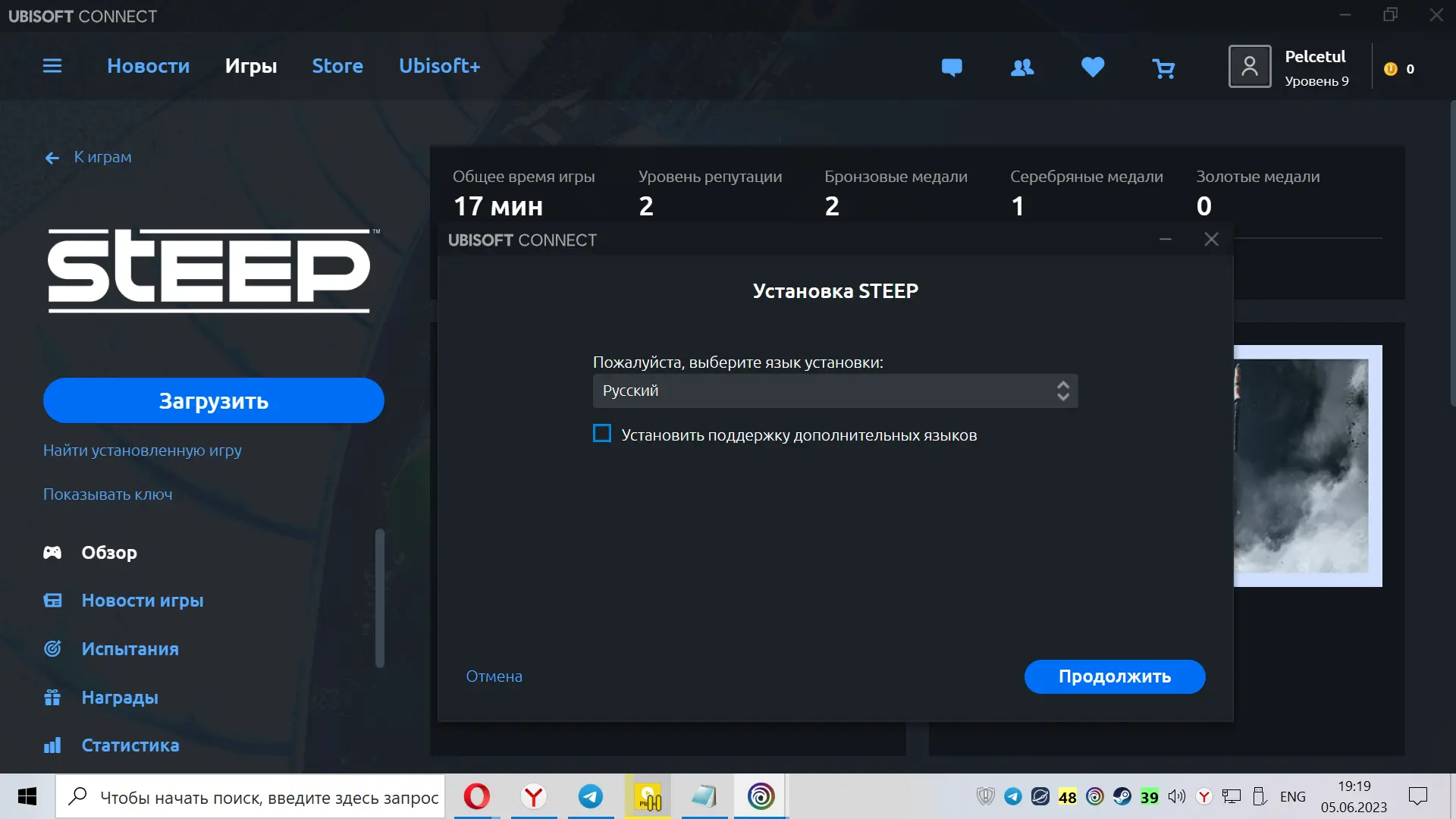Click the Уровень репутации stat
1456x819 pixels.
[710, 193]
